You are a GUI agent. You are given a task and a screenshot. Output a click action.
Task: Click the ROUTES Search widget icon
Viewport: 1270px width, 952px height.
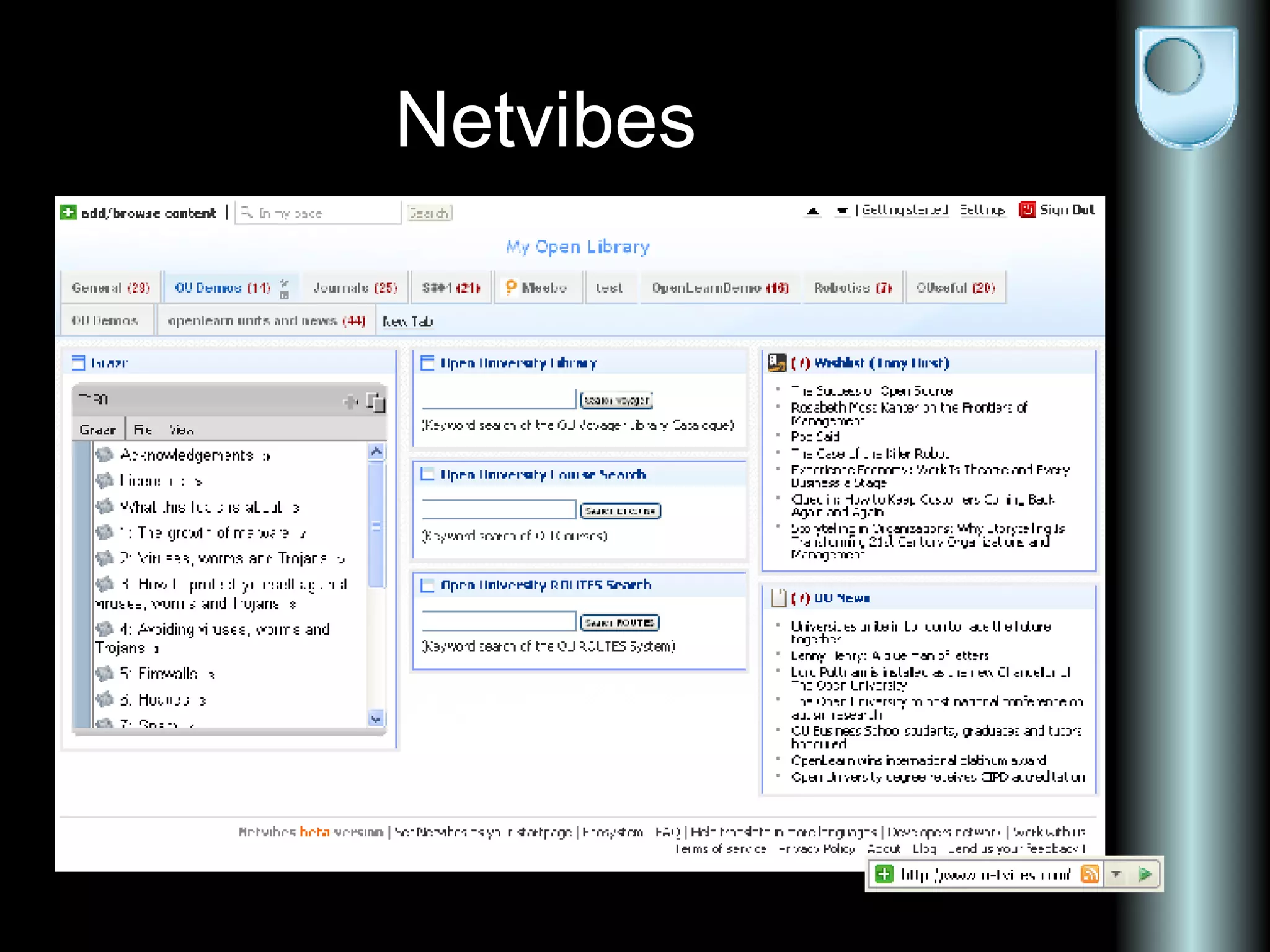427,585
